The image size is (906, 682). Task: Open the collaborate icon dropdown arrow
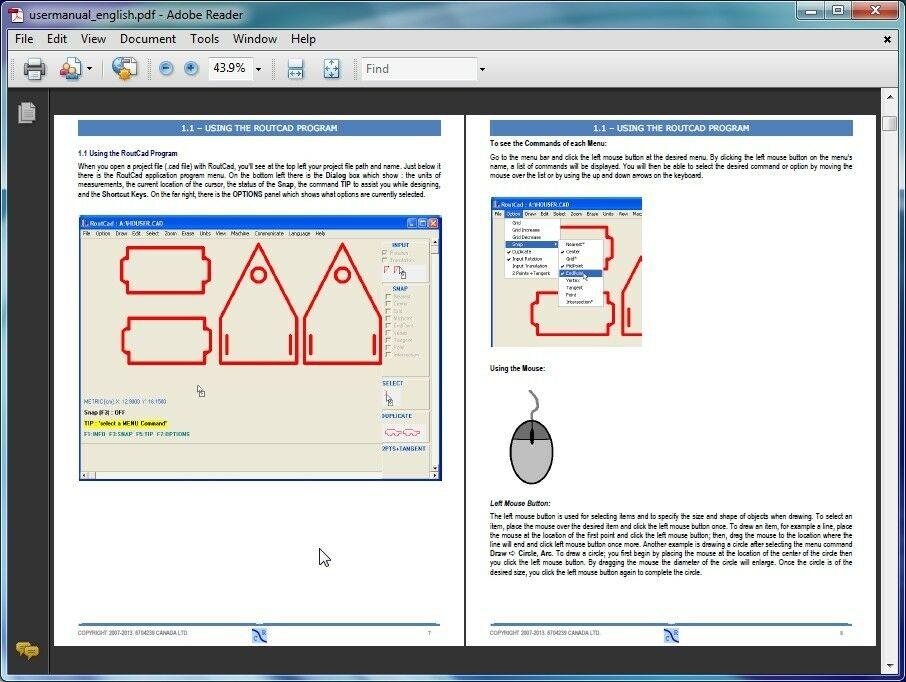click(89, 69)
